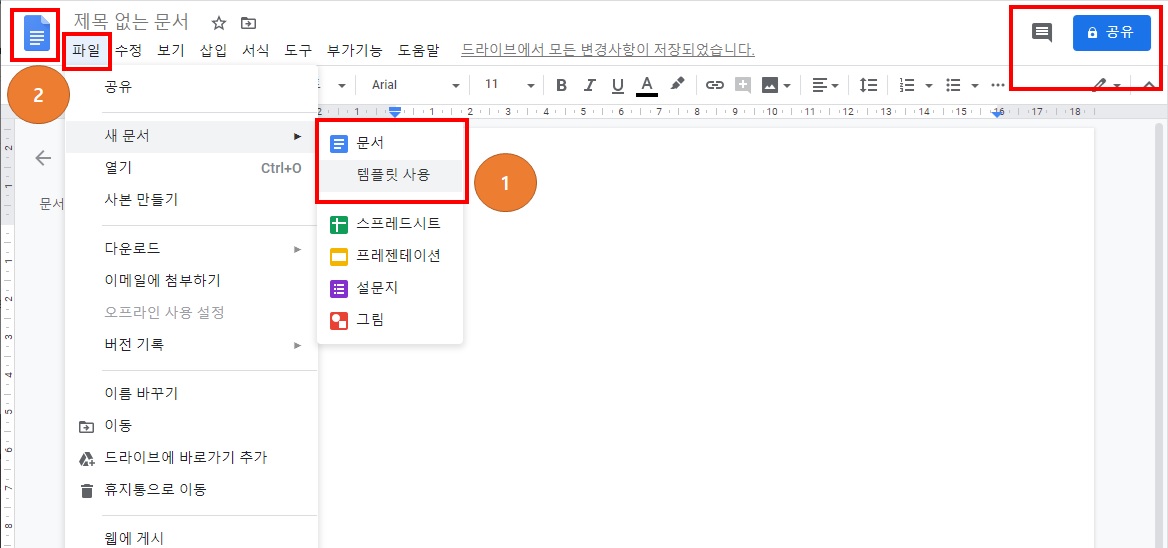Open the comment history icon
This screenshot has height=548, width=1168.
[x=1041, y=33]
